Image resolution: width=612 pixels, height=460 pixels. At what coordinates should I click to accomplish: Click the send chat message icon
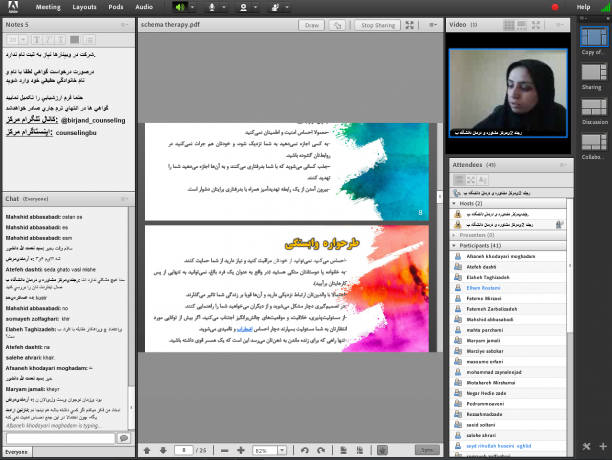pos(124,438)
